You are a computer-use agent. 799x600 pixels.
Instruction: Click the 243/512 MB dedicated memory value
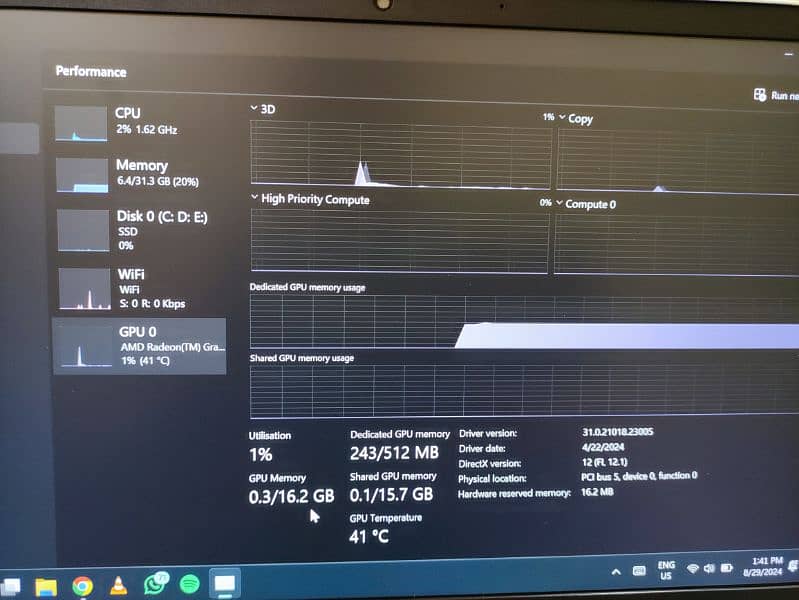tap(394, 453)
